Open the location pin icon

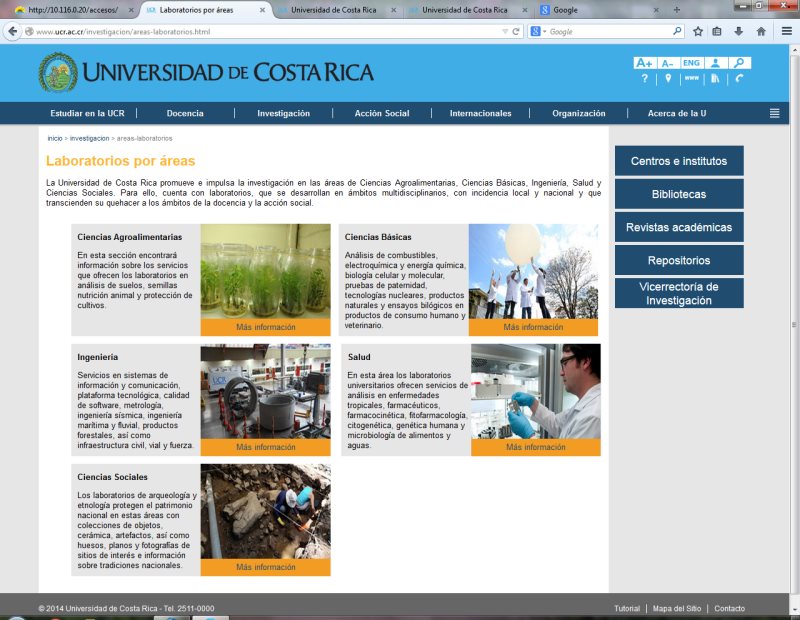pos(668,79)
